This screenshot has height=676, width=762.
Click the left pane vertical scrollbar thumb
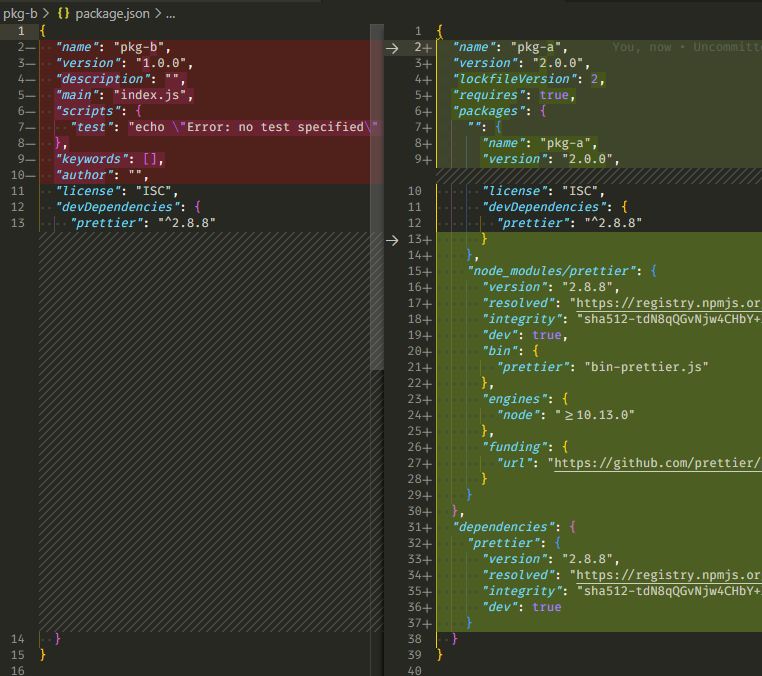point(377,197)
